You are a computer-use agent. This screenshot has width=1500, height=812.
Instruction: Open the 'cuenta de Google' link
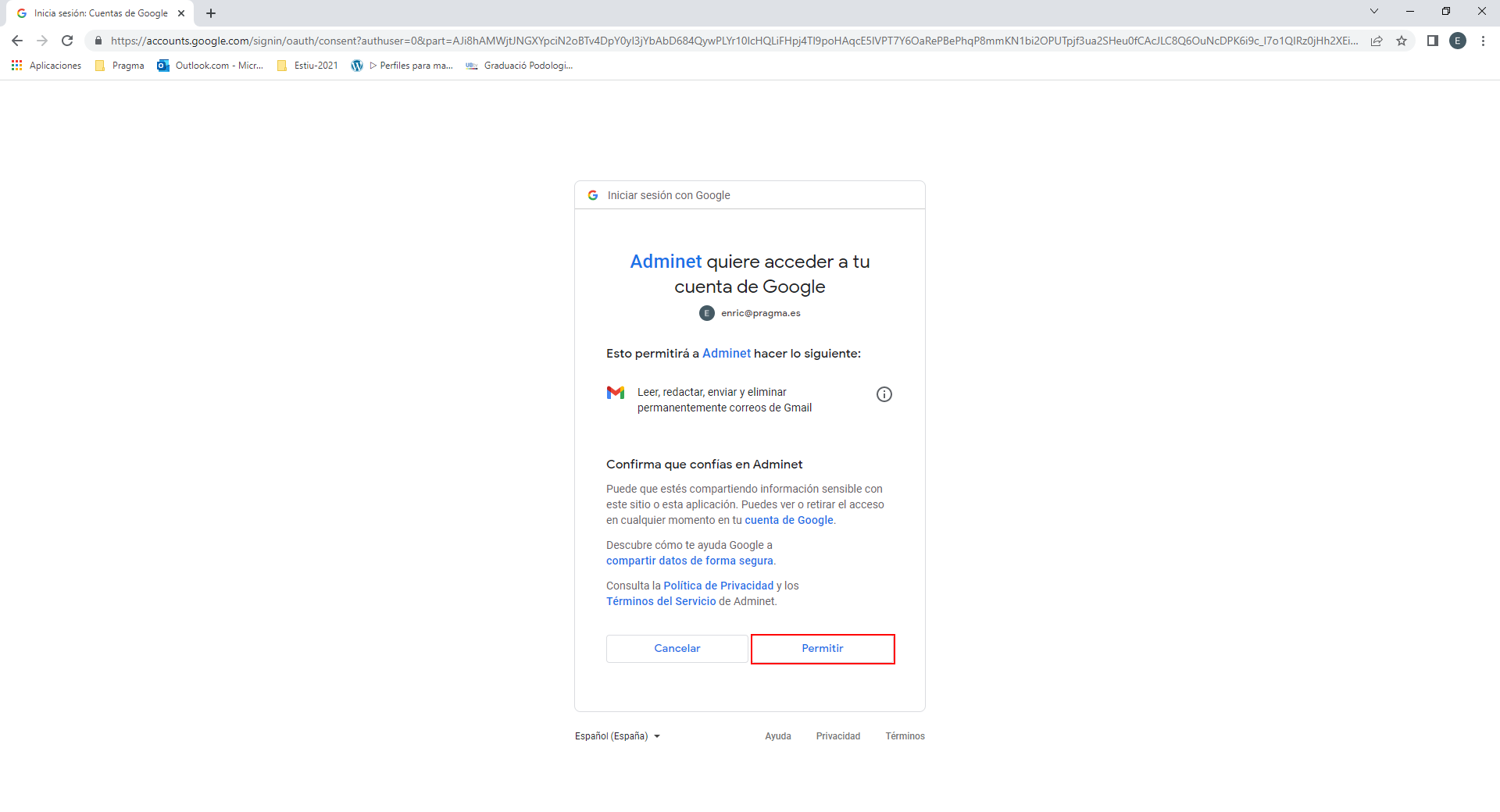pos(789,520)
